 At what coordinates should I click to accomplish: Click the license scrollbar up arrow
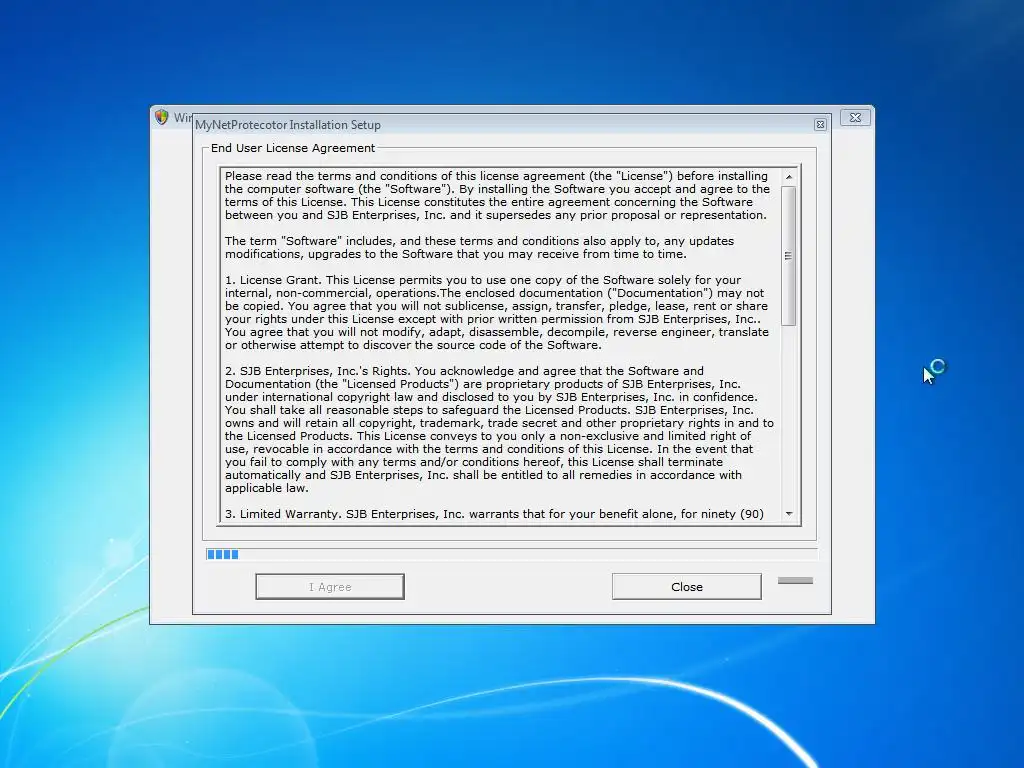click(789, 177)
